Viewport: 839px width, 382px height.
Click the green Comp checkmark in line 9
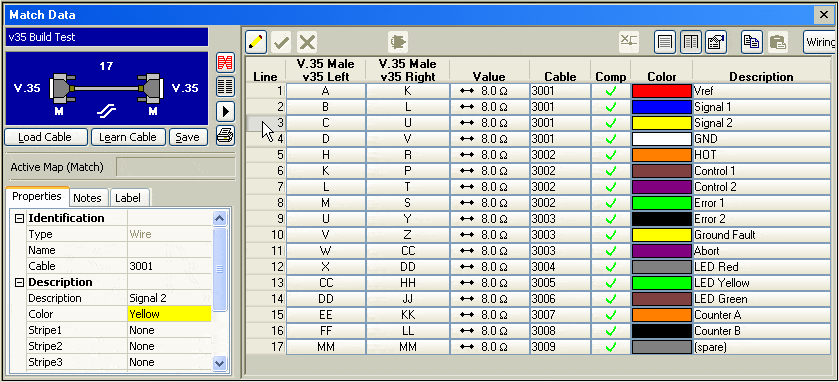[x=611, y=219]
